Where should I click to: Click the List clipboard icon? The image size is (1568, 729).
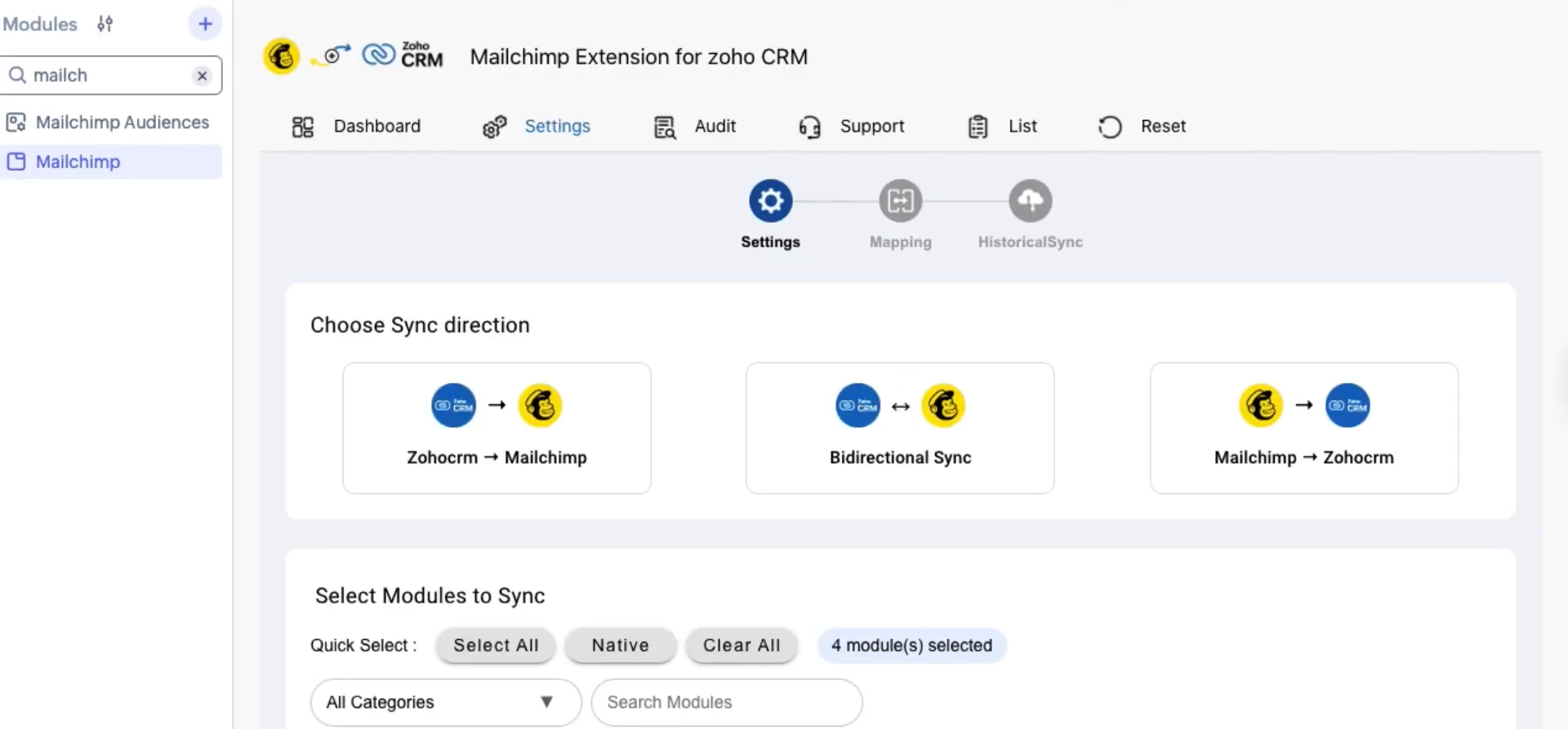pos(978,127)
